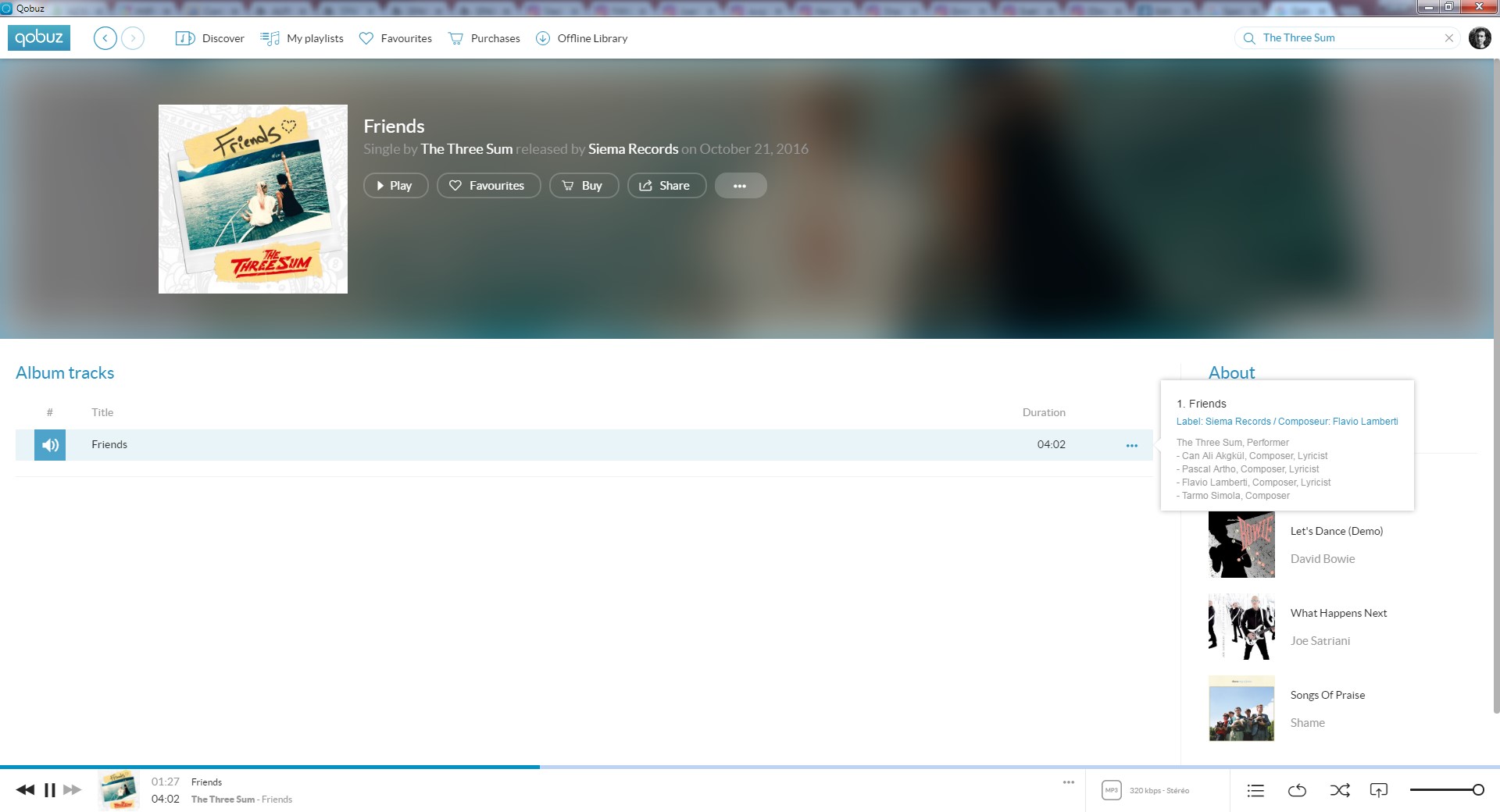
Task: Open The Three Sum artist link
Action: tap(466, 149)
